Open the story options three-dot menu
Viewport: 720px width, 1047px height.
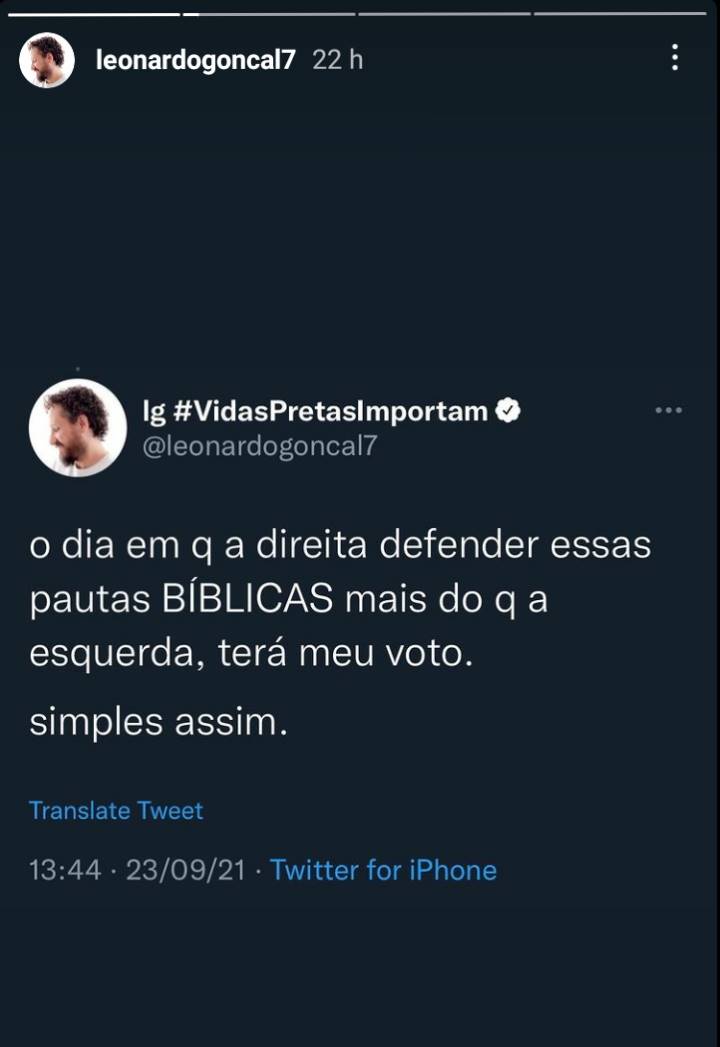675,58
